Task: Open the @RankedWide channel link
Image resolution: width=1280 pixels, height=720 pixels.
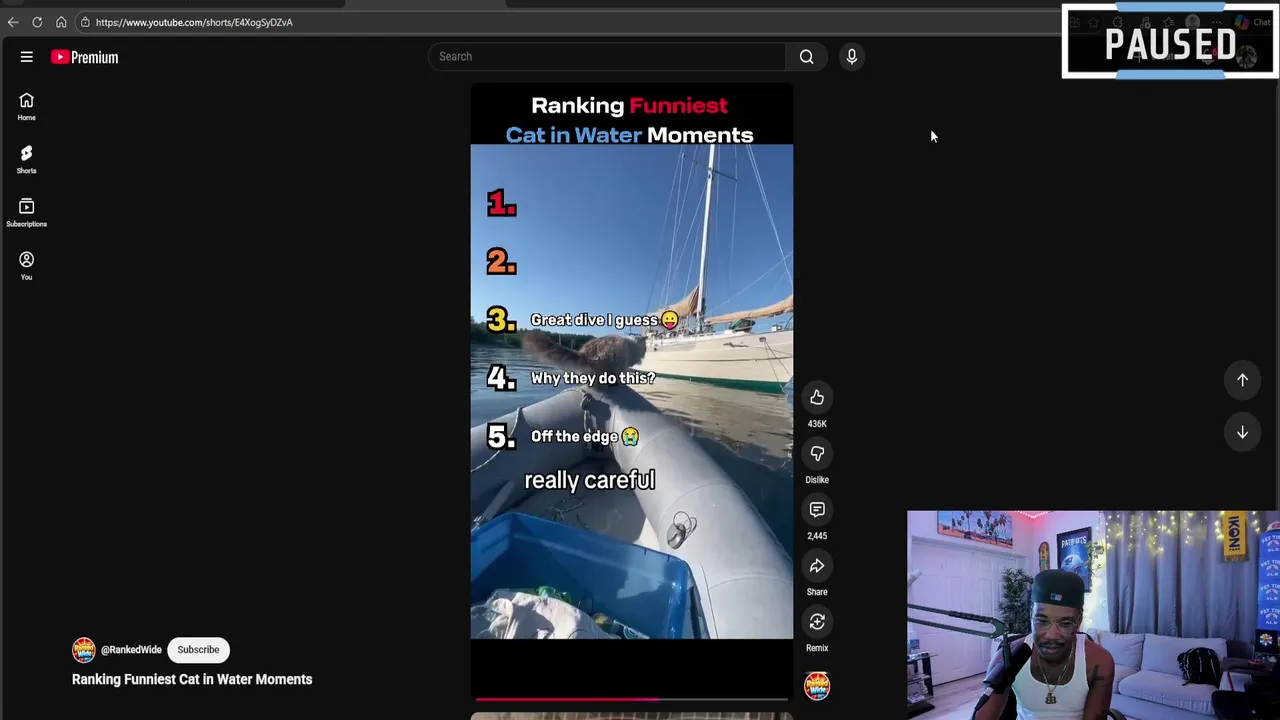Action: point(131,650)
